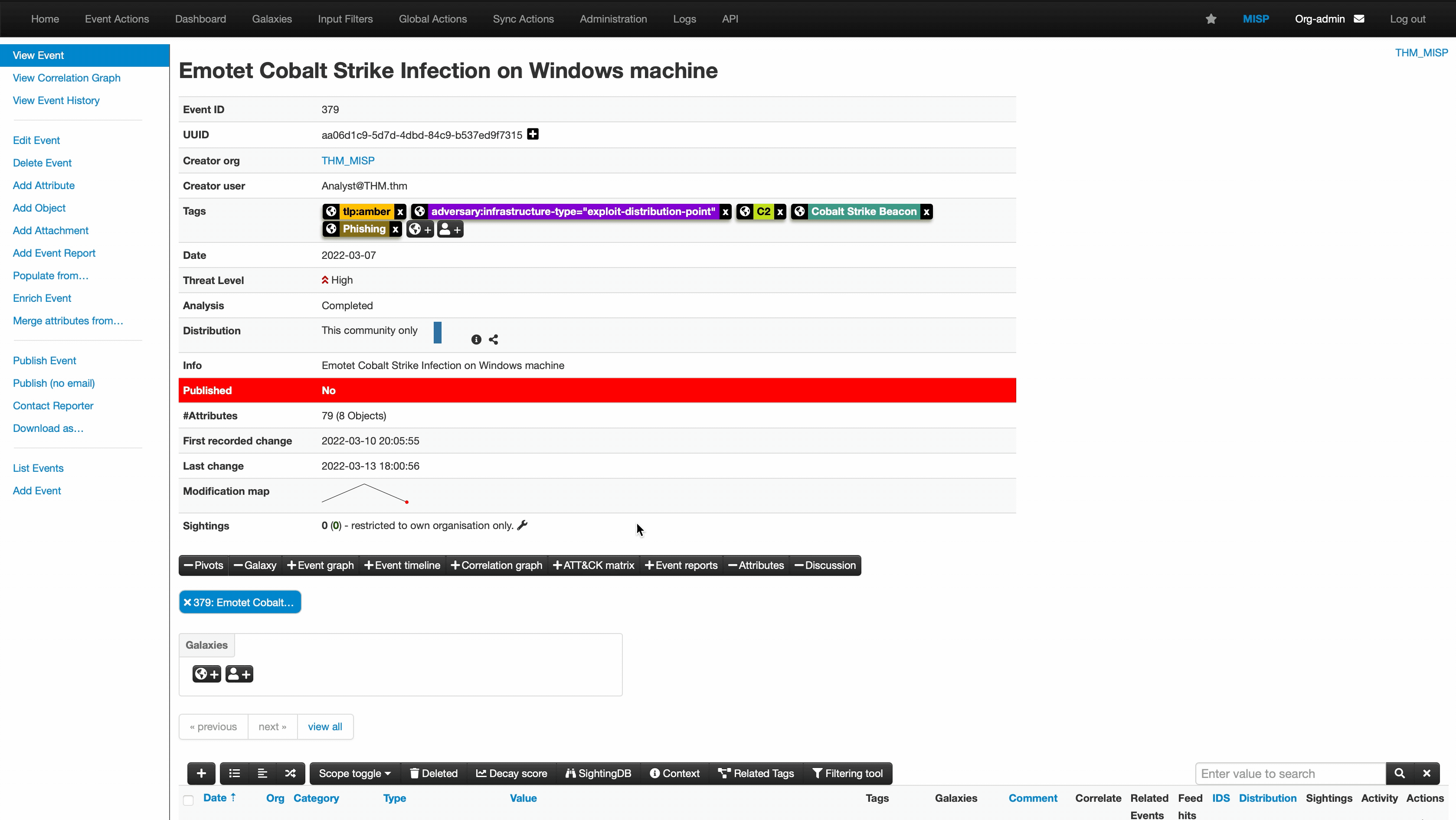1456x820 pixels.
Task: Open Input Filters menu
Action: pos(345,19)
